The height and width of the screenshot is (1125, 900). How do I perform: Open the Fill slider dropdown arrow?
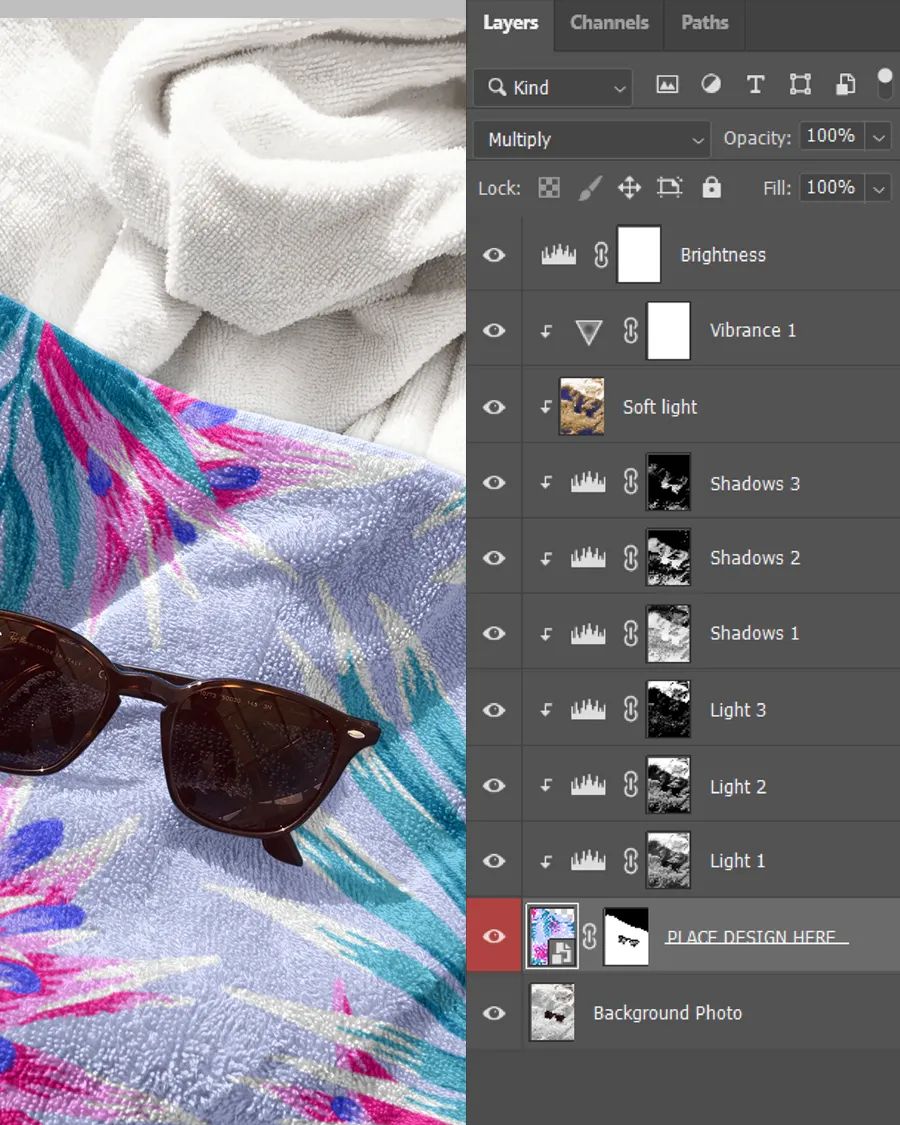879,189
